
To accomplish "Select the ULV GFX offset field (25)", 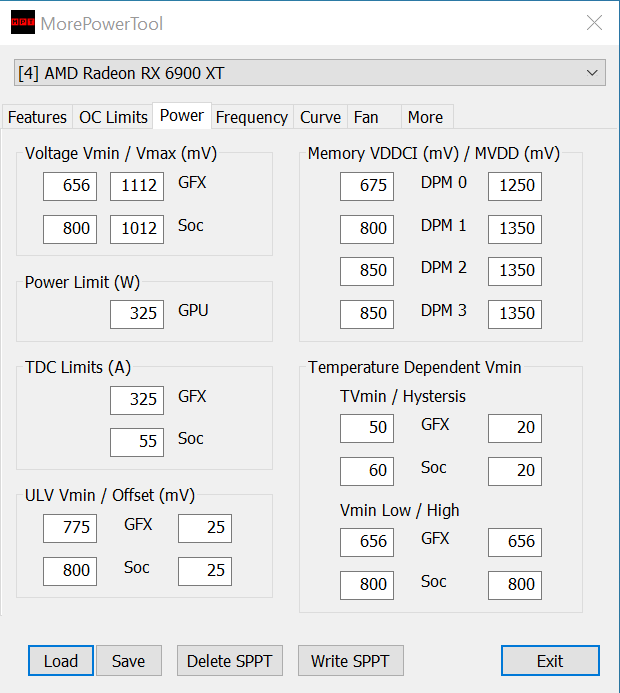I will (205, 528).
